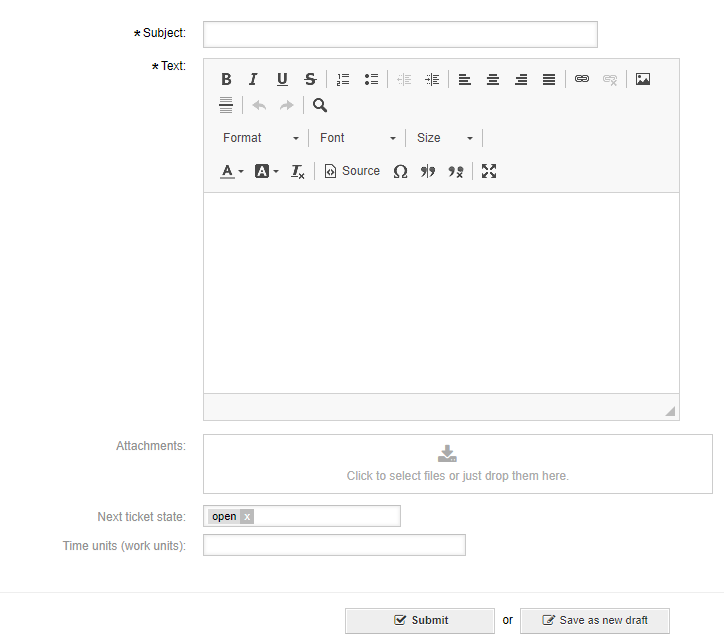Open the insert image dialog
The width and height of the screenshot is (724, 637).
click(643, 79)
